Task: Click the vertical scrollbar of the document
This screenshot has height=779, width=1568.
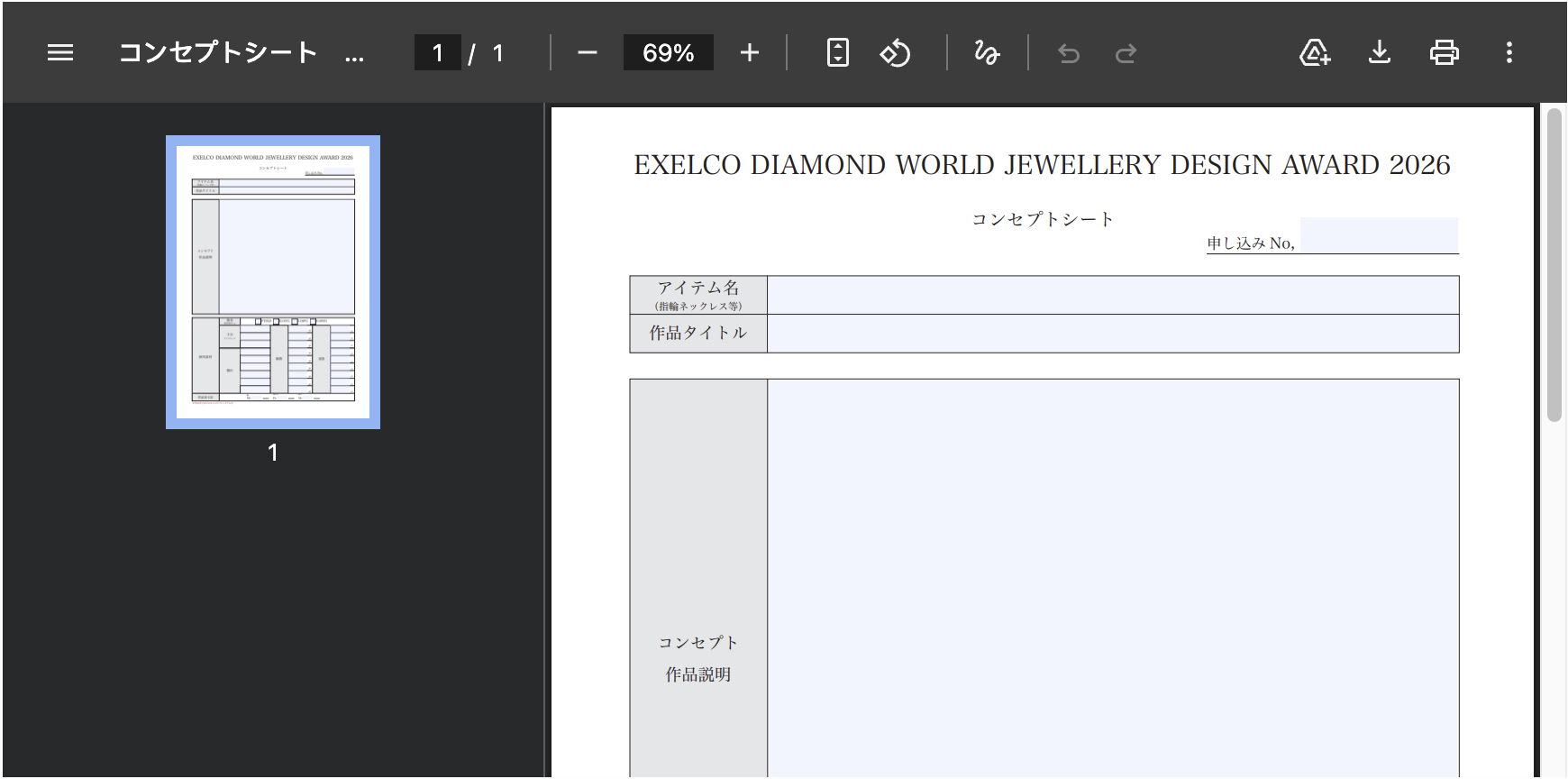Action: tap(1554, 264)
